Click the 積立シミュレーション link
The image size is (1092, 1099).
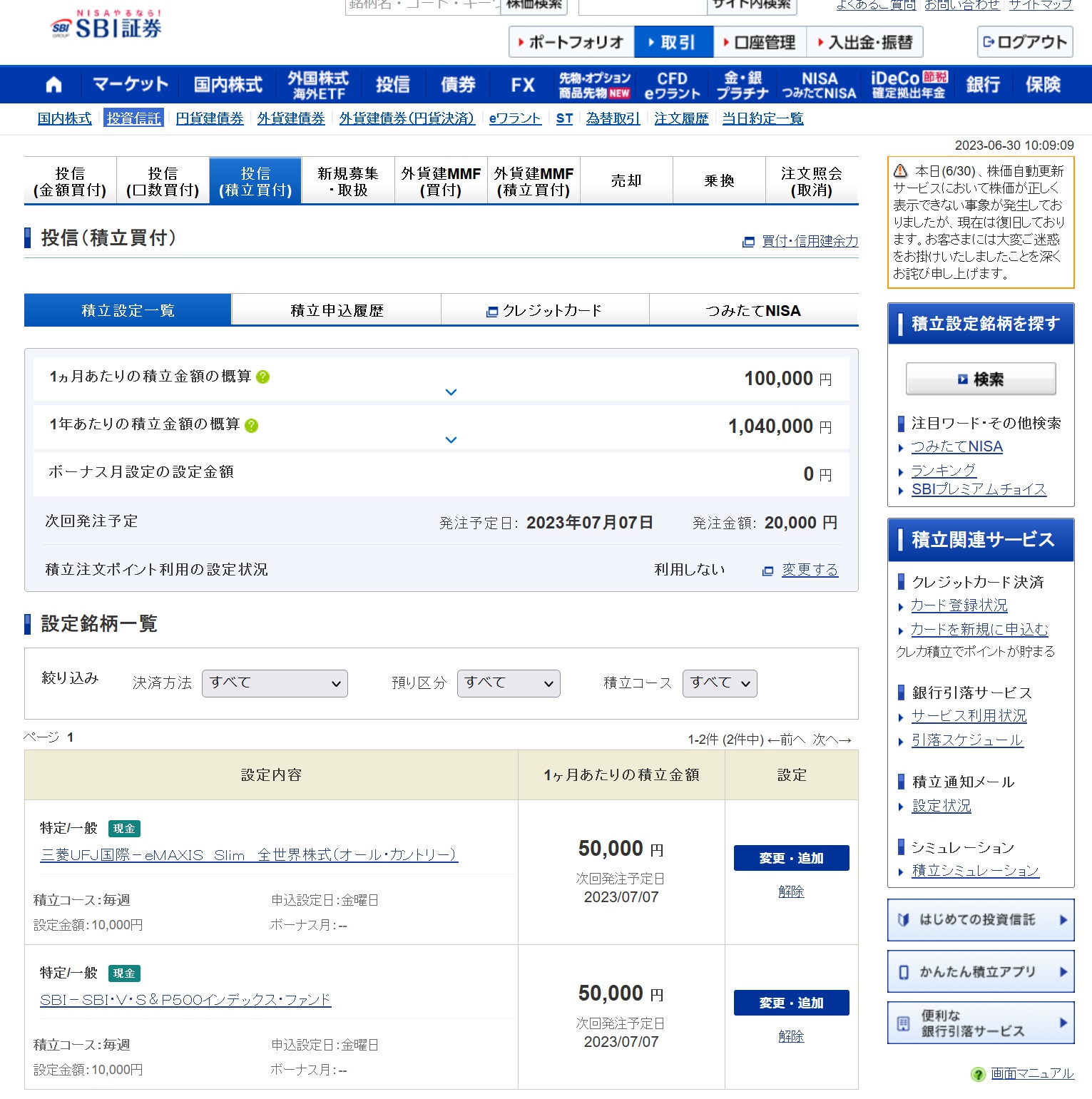coord(975,871)
